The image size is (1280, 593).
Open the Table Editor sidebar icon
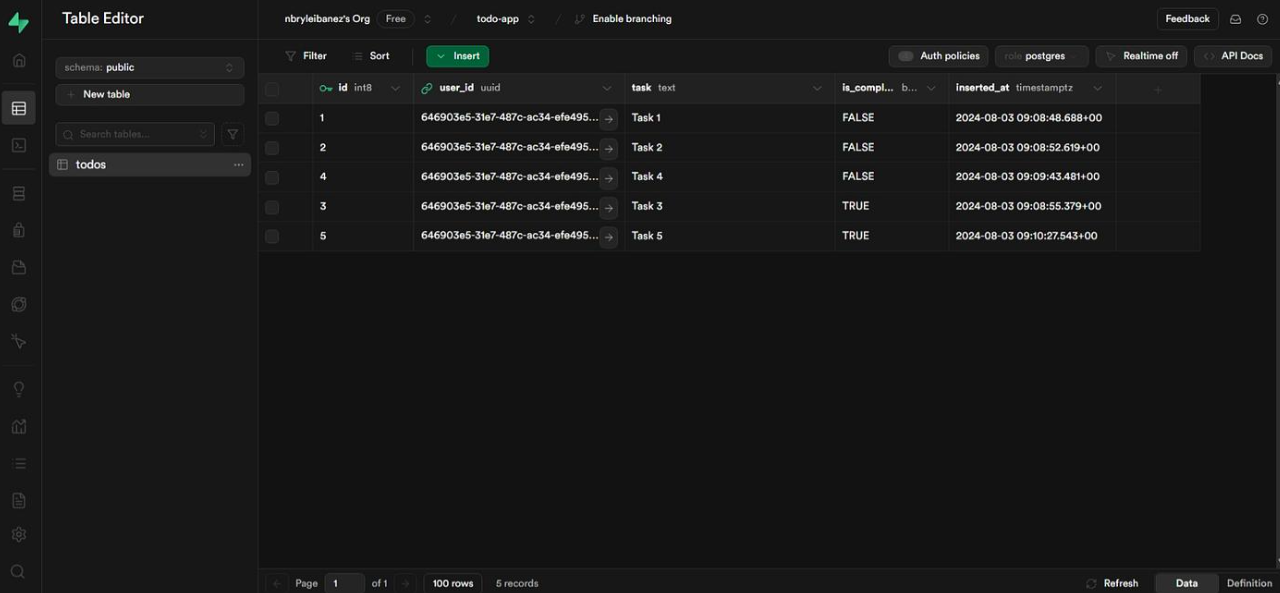(18, 108)
